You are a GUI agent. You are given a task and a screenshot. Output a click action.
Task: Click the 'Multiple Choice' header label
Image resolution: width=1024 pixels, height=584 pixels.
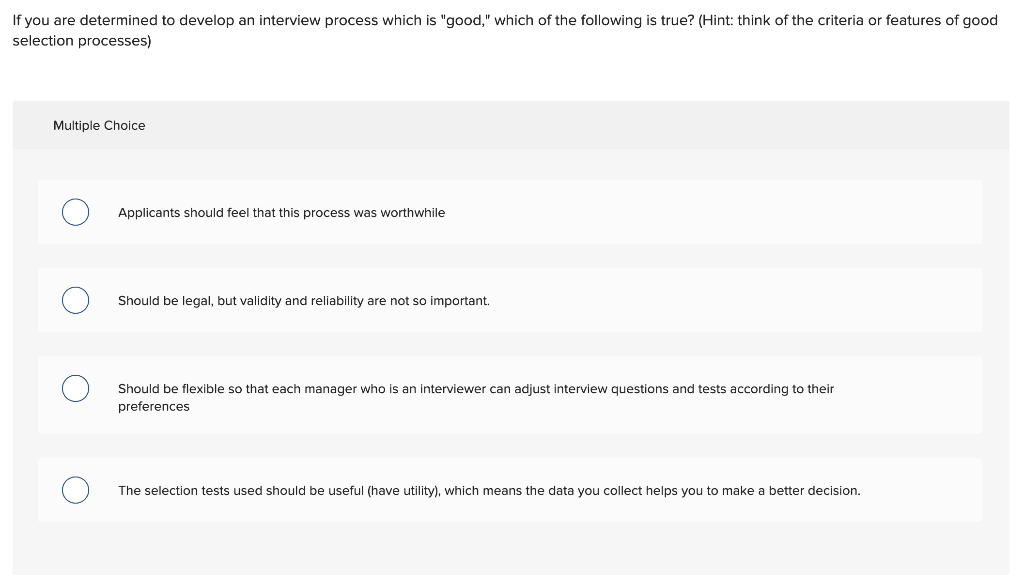99,125
